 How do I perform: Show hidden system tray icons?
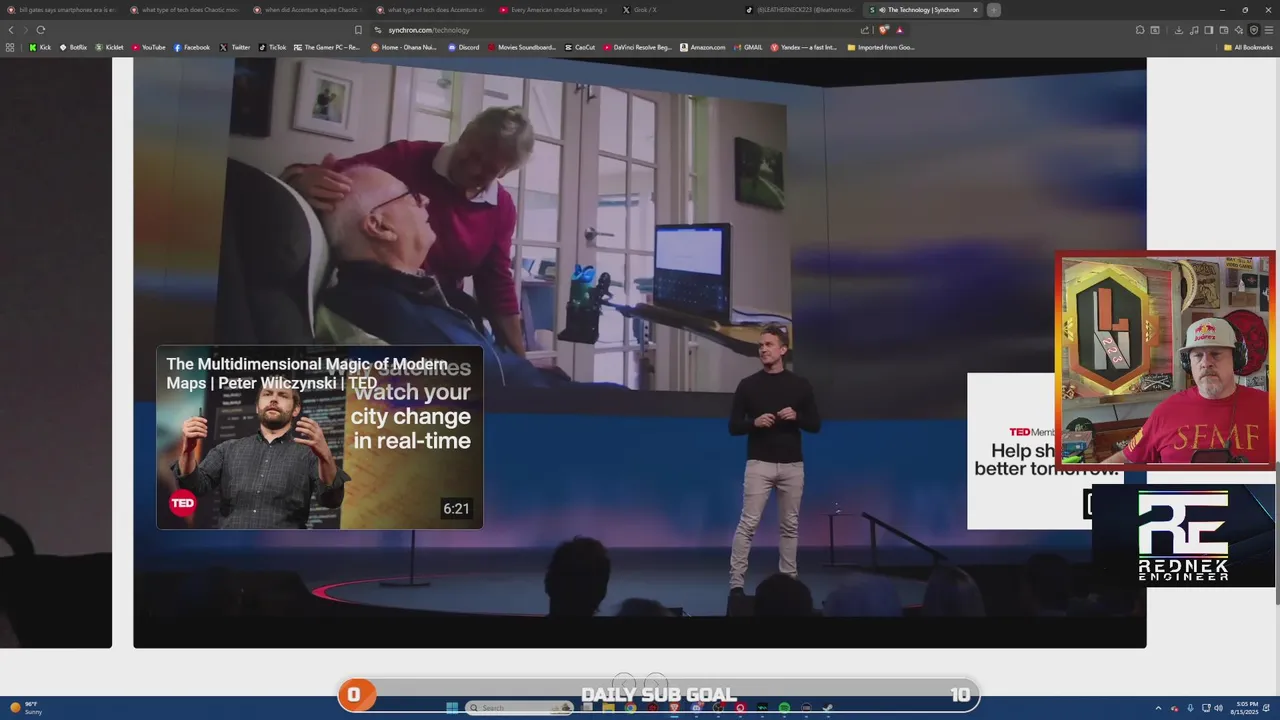coord(1158,708)
